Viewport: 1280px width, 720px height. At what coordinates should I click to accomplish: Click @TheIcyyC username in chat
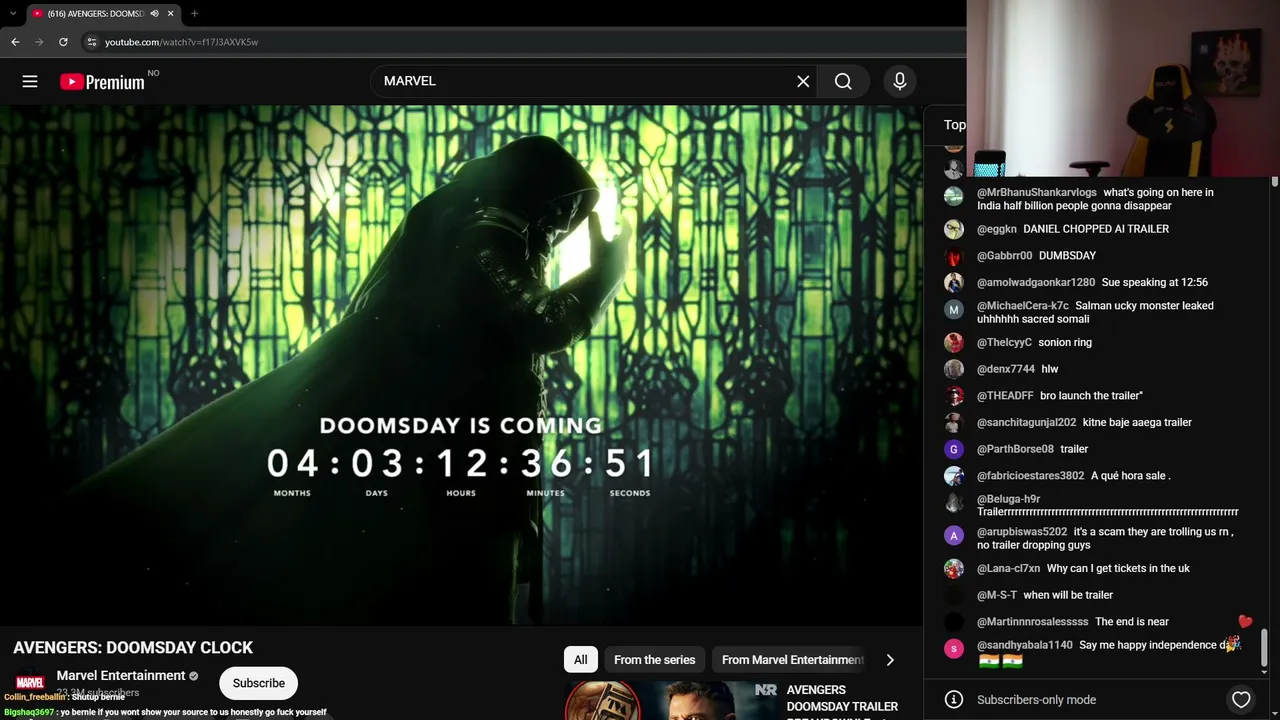point(1004,343)
